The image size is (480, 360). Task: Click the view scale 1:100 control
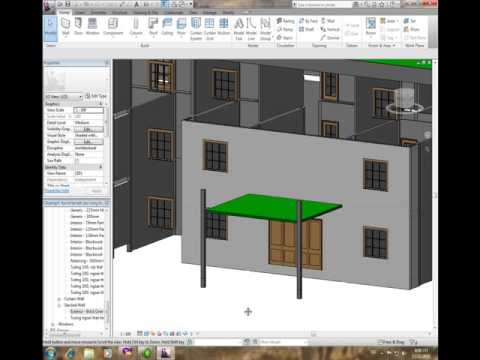pyautogui.click(x=125, y=333)
